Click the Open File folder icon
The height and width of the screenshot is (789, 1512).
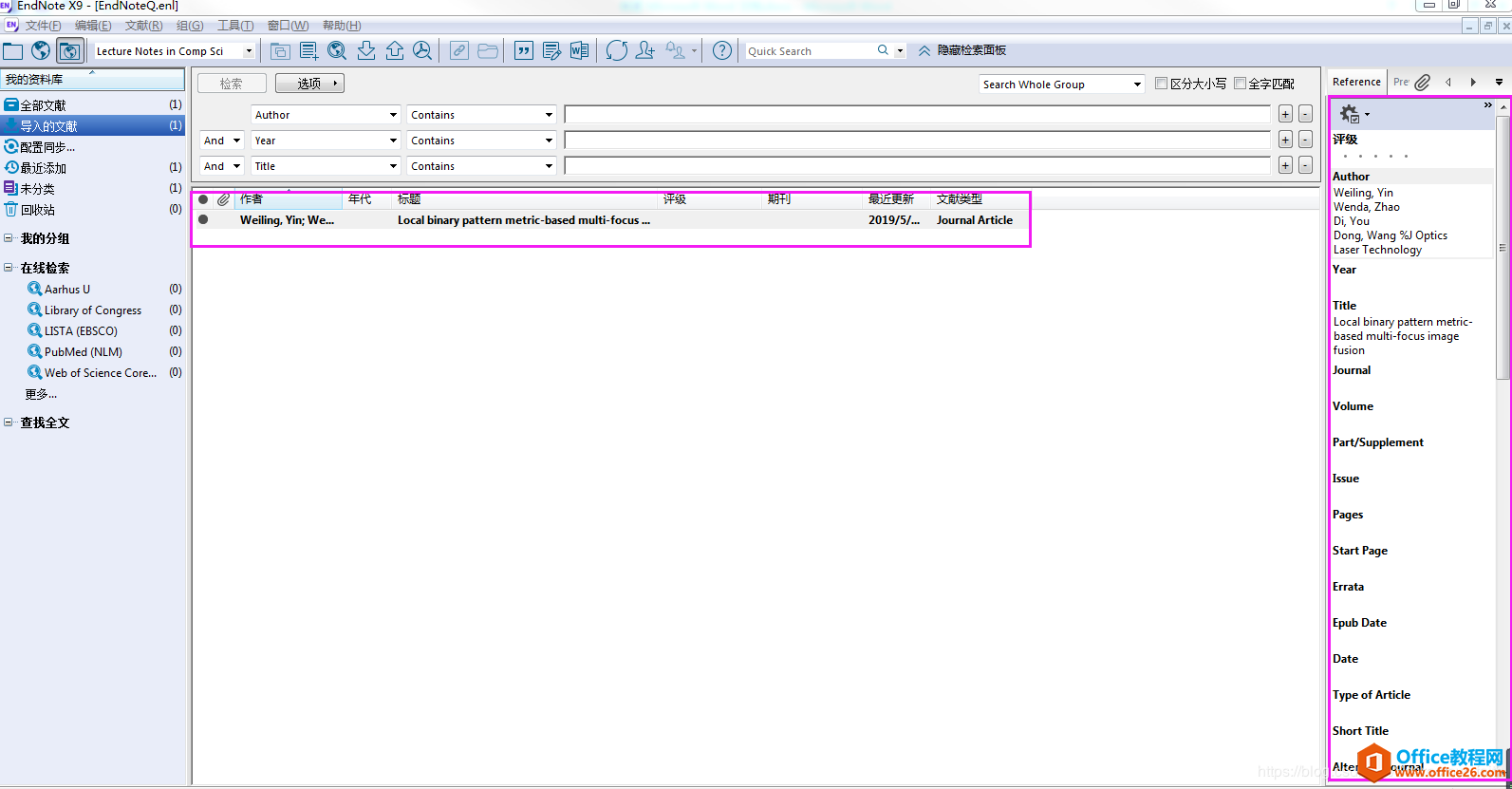pyautogui.click(x=488, y=50)
